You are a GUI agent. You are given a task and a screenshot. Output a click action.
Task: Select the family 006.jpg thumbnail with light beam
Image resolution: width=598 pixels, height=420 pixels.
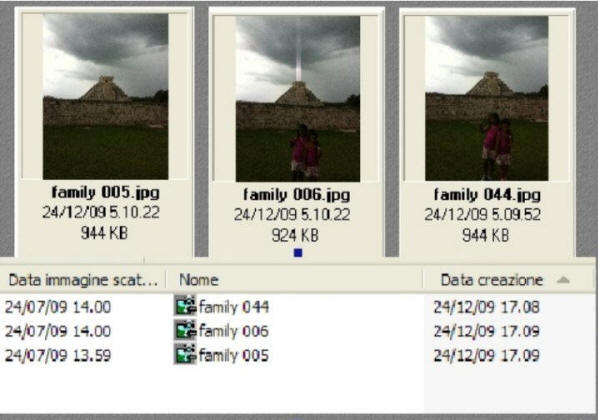coord(298,98)
